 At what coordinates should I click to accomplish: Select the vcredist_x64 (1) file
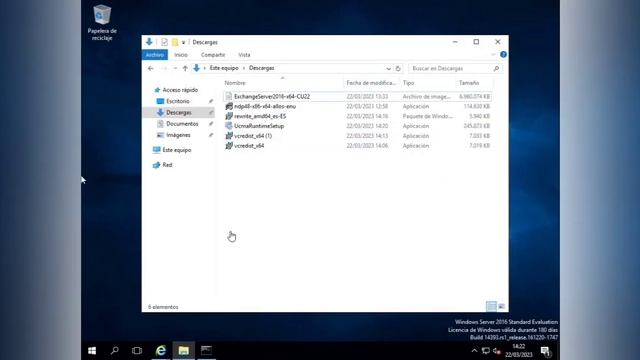(357, 136)
